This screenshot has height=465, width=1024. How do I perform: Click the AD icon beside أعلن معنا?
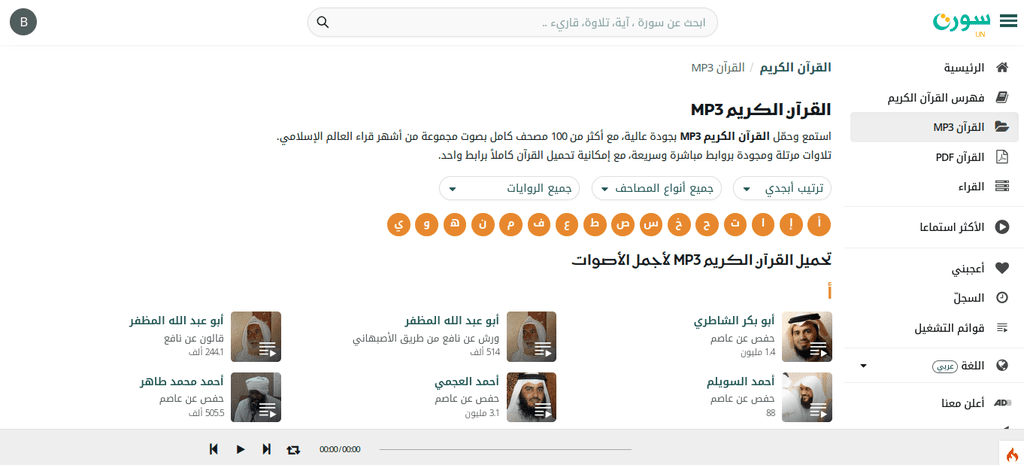(1001, 402)
